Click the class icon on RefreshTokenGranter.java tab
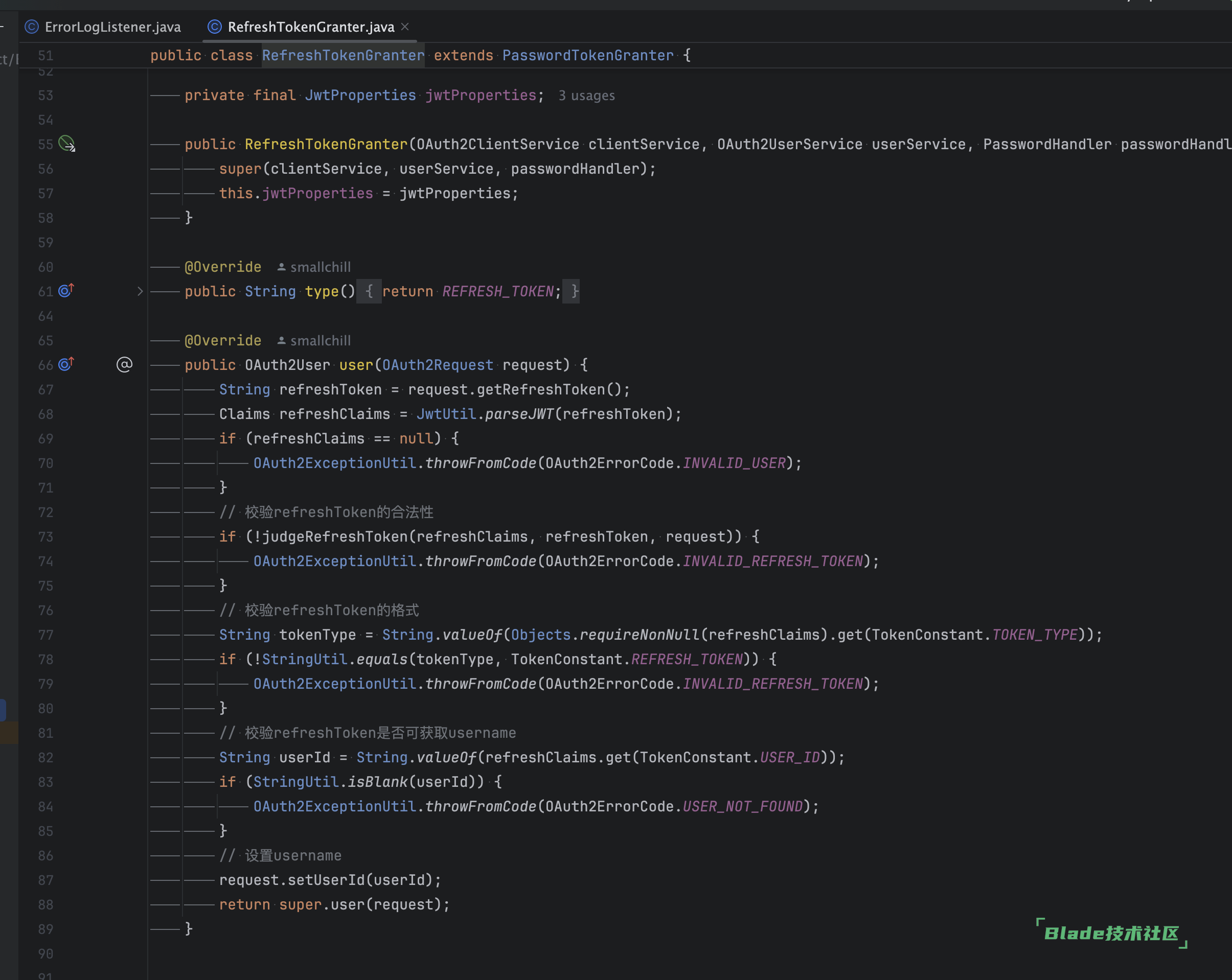 (214, 27)
